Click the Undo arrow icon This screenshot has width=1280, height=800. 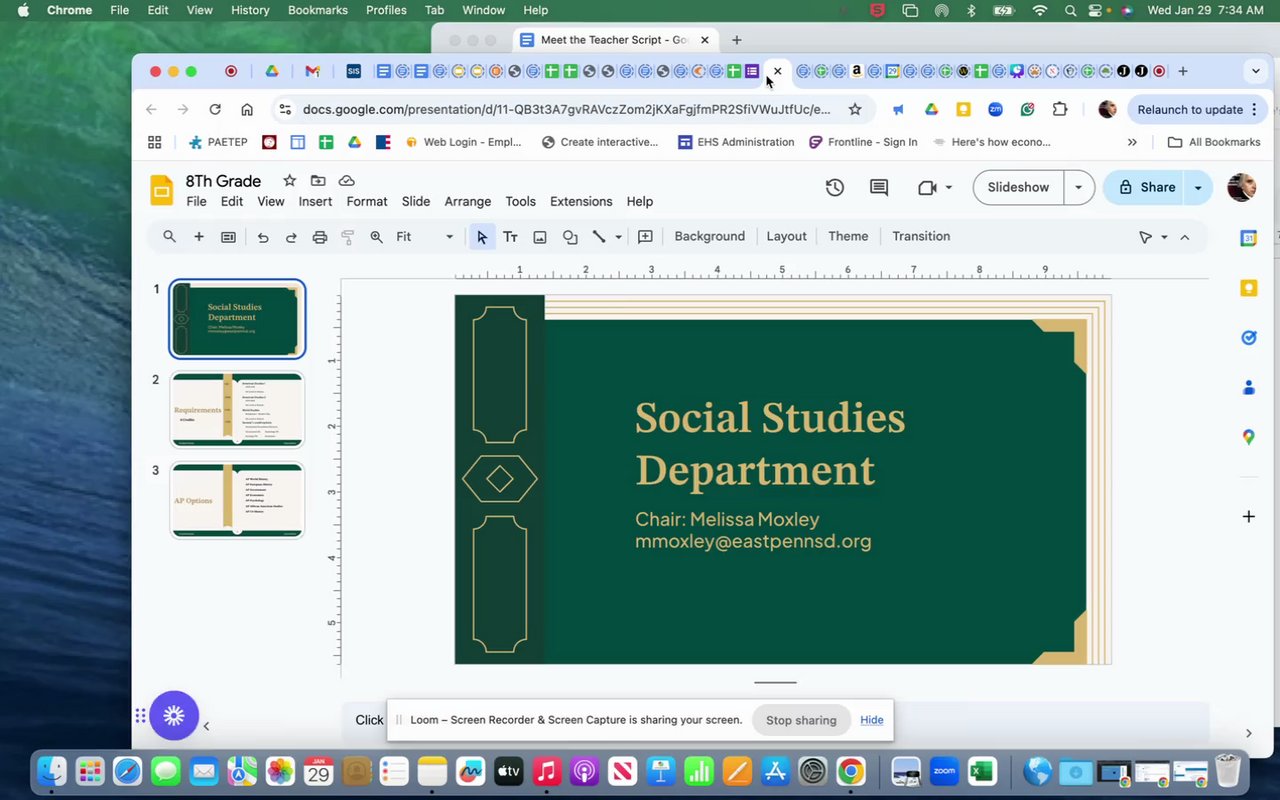263,237
